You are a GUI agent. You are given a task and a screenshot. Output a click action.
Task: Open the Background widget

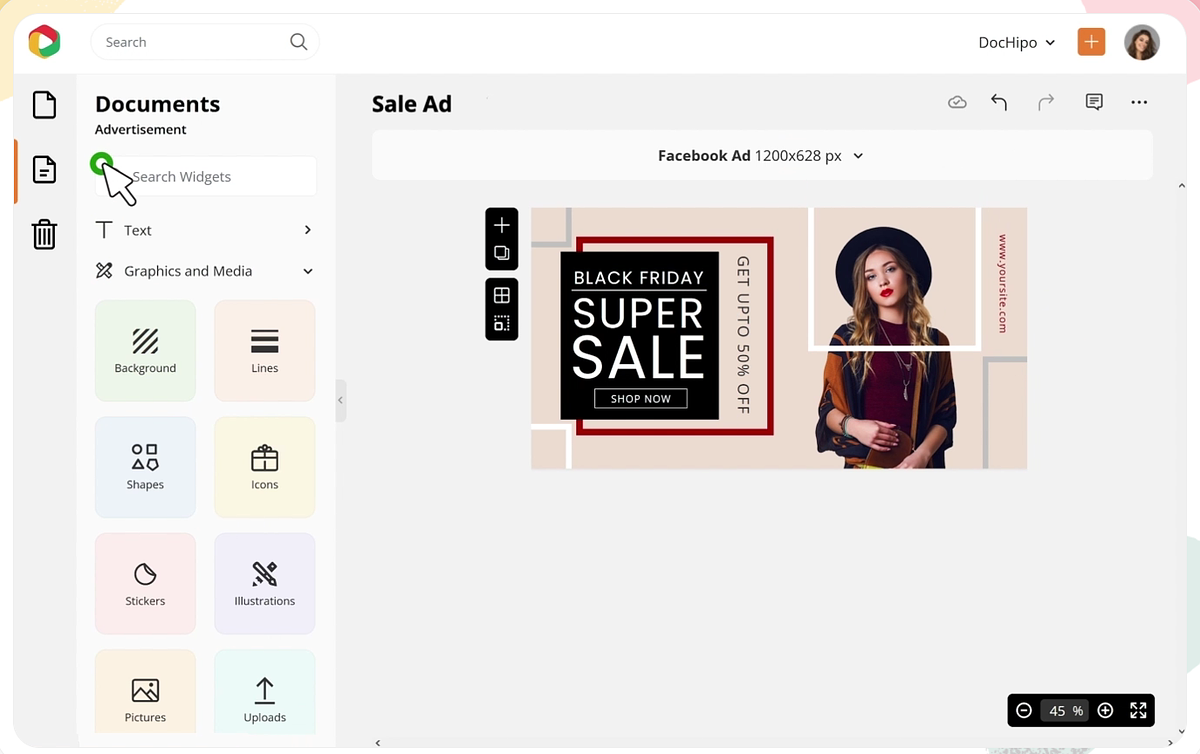145,351
